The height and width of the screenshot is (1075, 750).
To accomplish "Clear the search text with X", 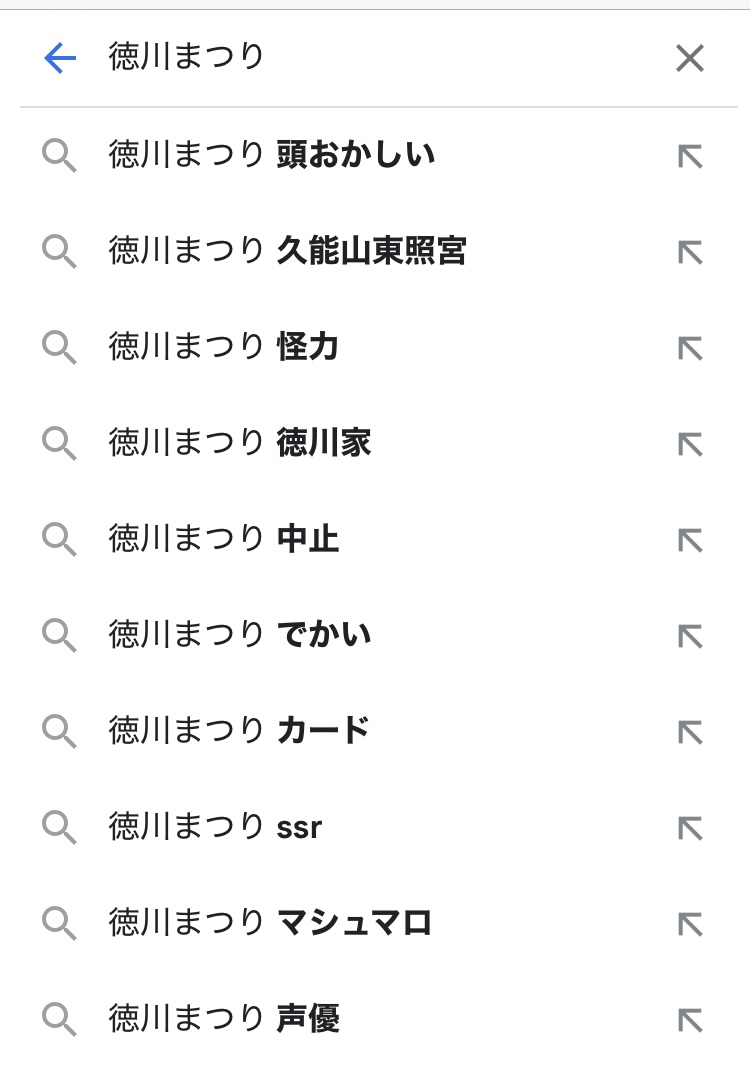I will [x=690, y=59].
